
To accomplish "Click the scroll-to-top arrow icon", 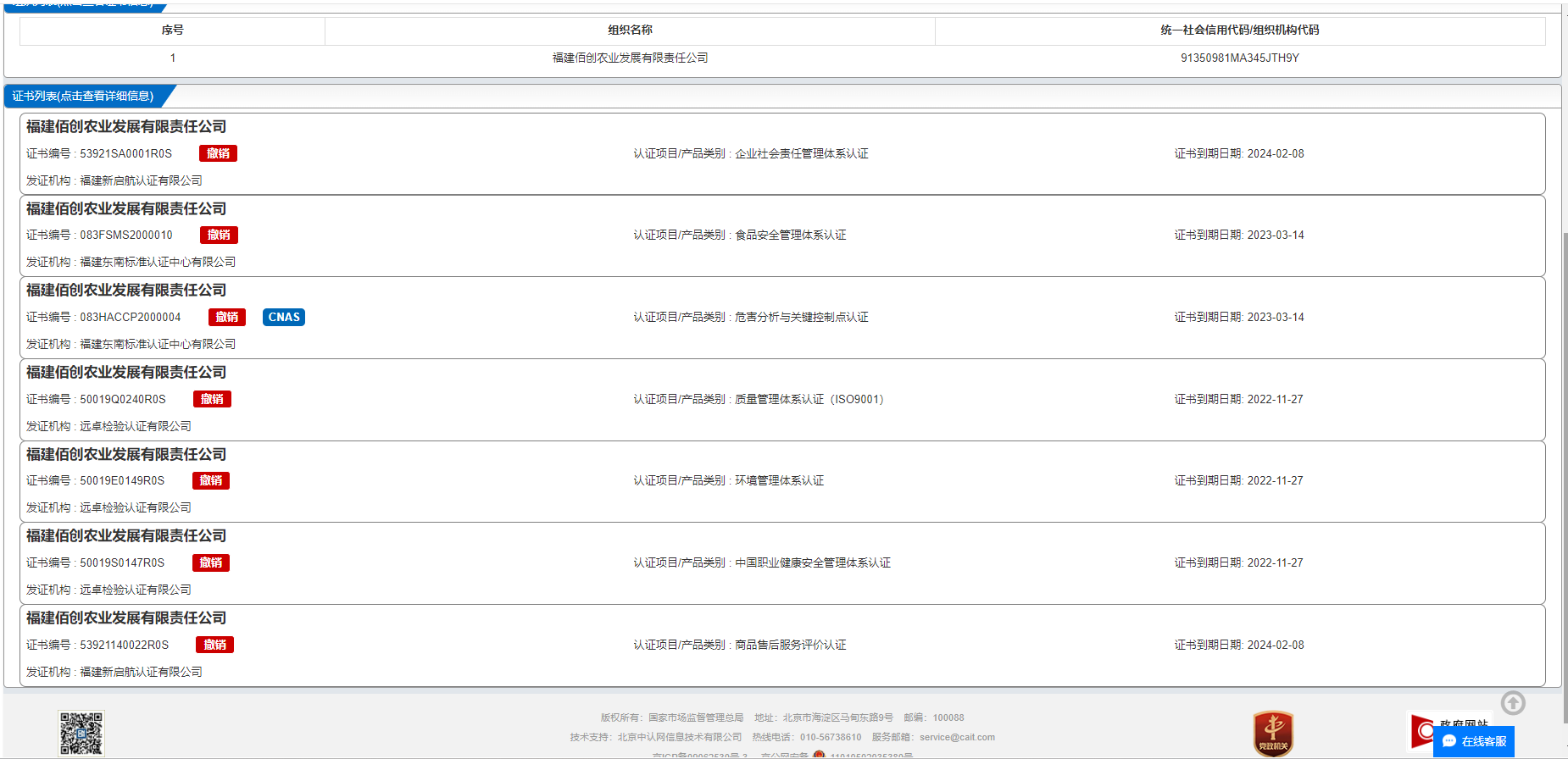I will click(x=1513, y=703).
